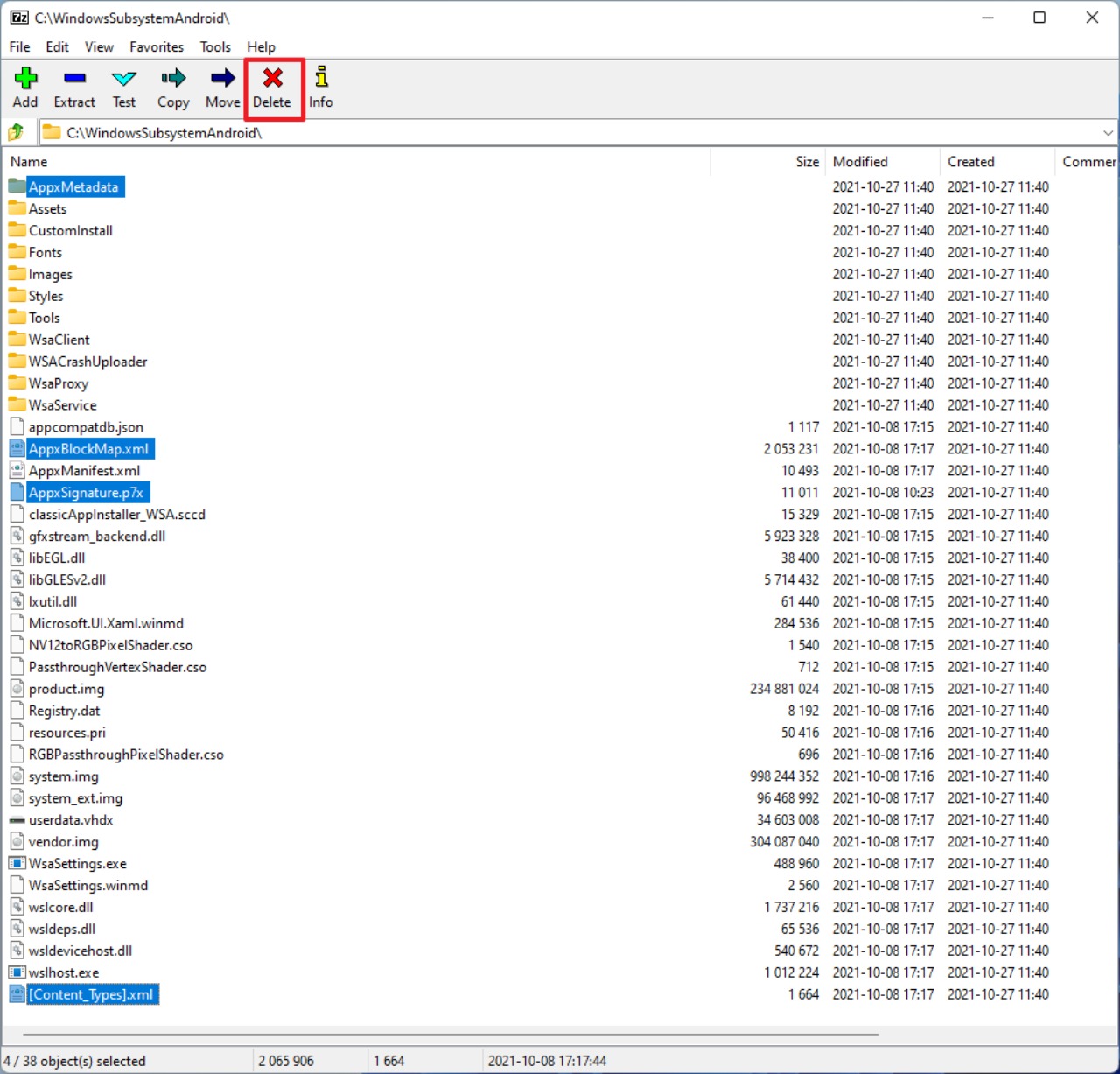
Task: Click the Test toolbar icon
Action: (x=124, y=78)
